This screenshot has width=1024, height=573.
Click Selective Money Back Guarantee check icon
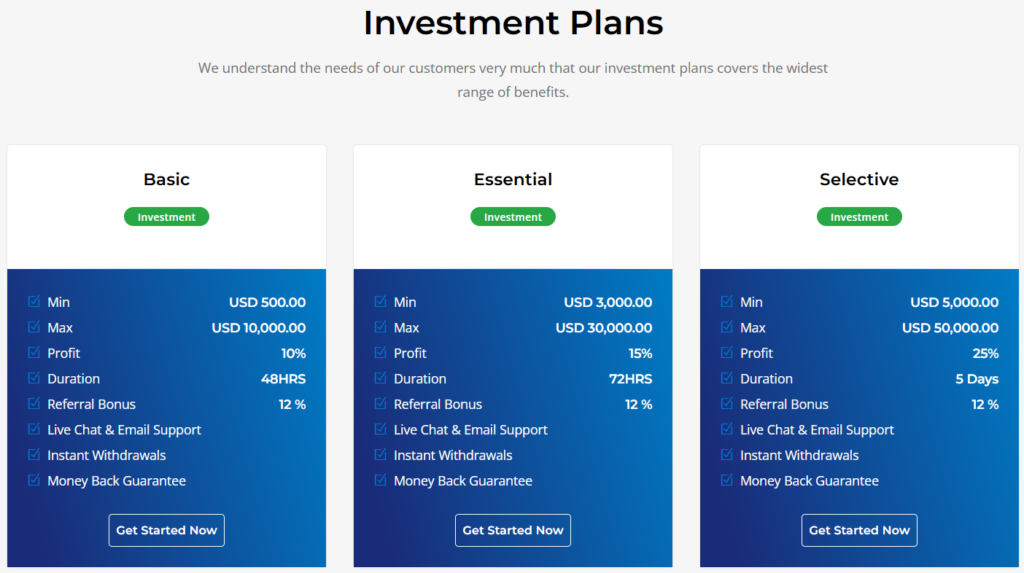727,481
